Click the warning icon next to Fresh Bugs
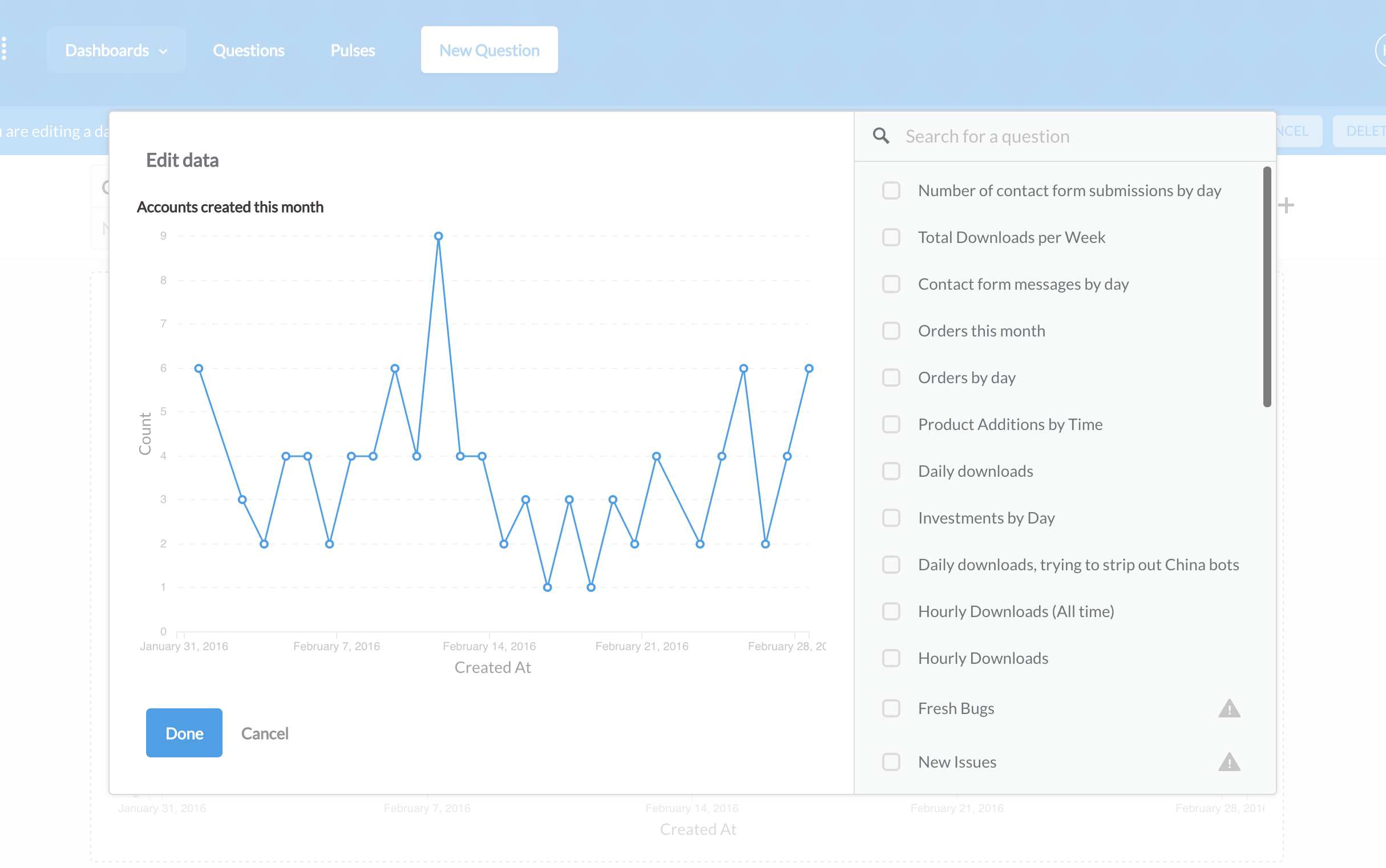This screenshot has width=1386, height=868. (x=1229, y=708)
